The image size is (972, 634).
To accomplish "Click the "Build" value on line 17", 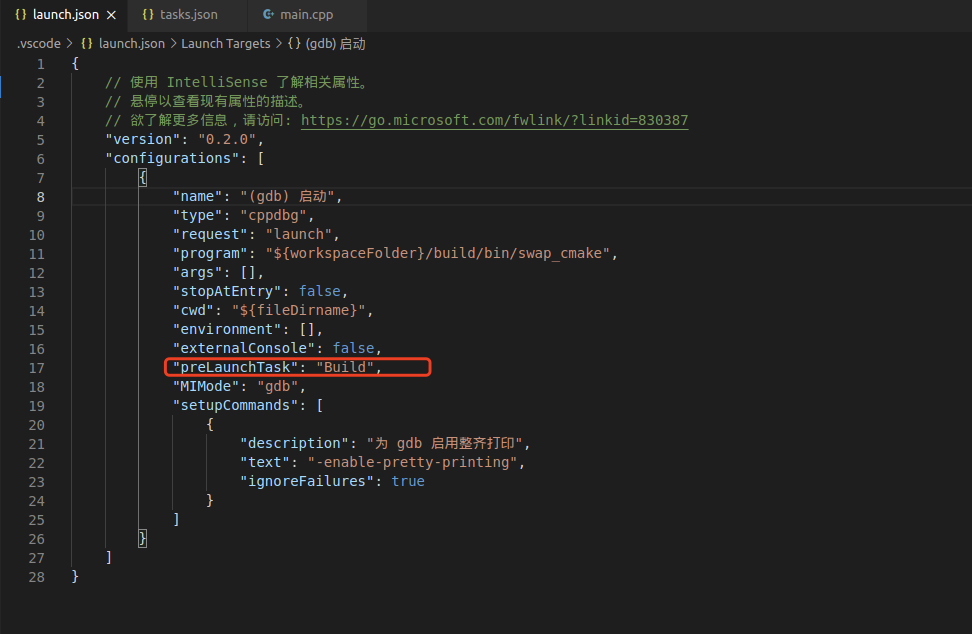I will (x=345, y=368).
